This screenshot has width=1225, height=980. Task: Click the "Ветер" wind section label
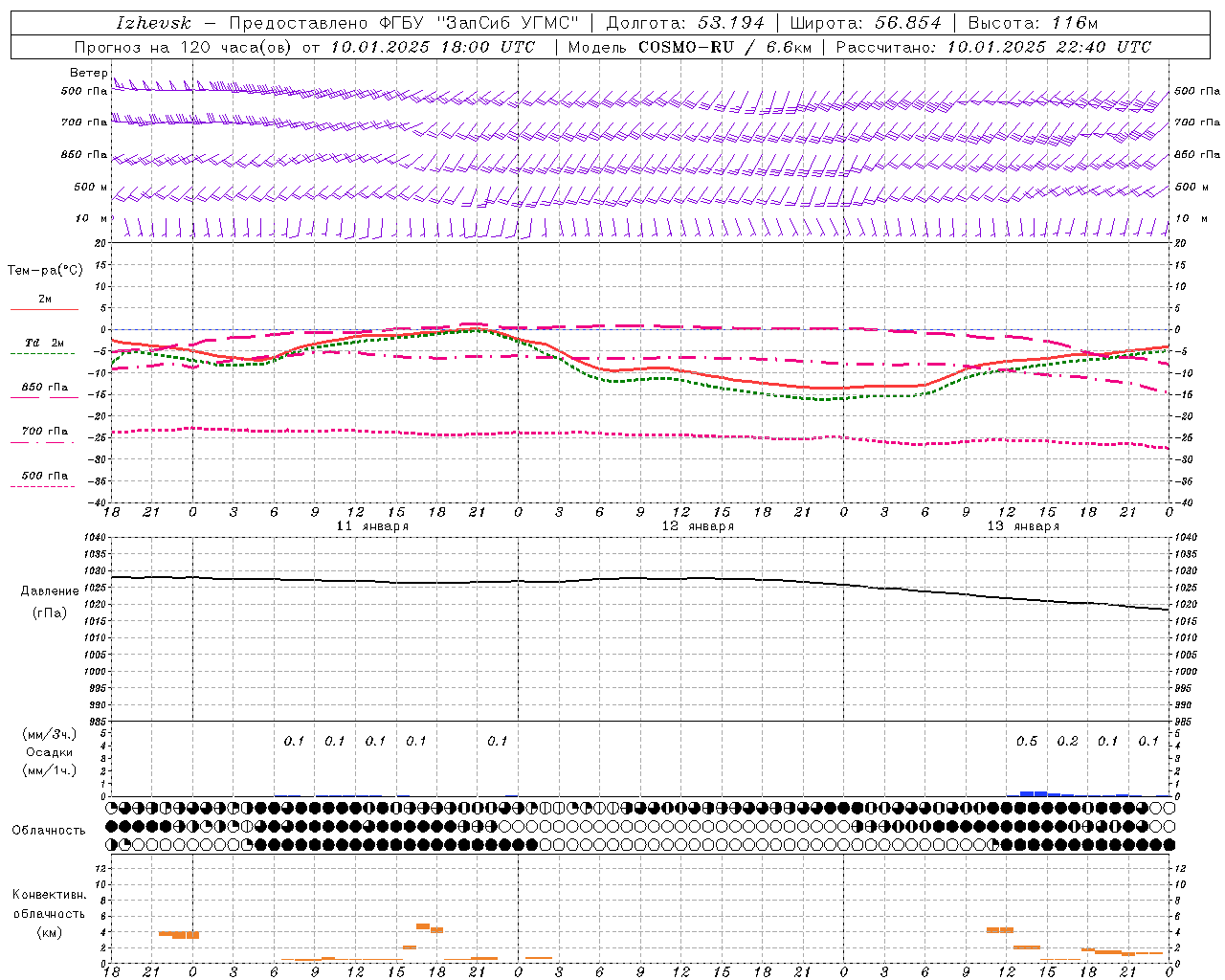click(89, 73)
